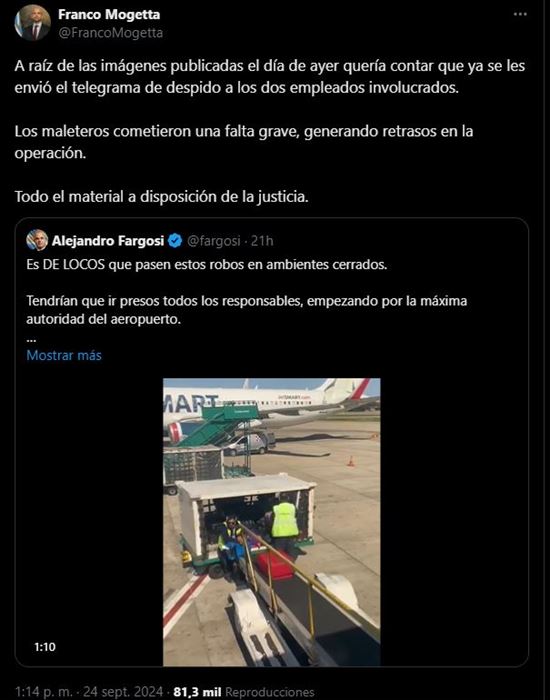Click the paragraph about Los maleteros

pyautogui.click(x=244, y=142)
